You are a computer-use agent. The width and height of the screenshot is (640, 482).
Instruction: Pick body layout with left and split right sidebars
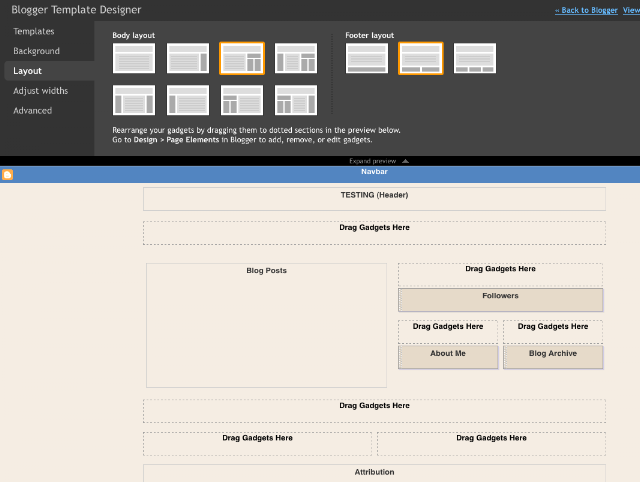click(296, 58)
